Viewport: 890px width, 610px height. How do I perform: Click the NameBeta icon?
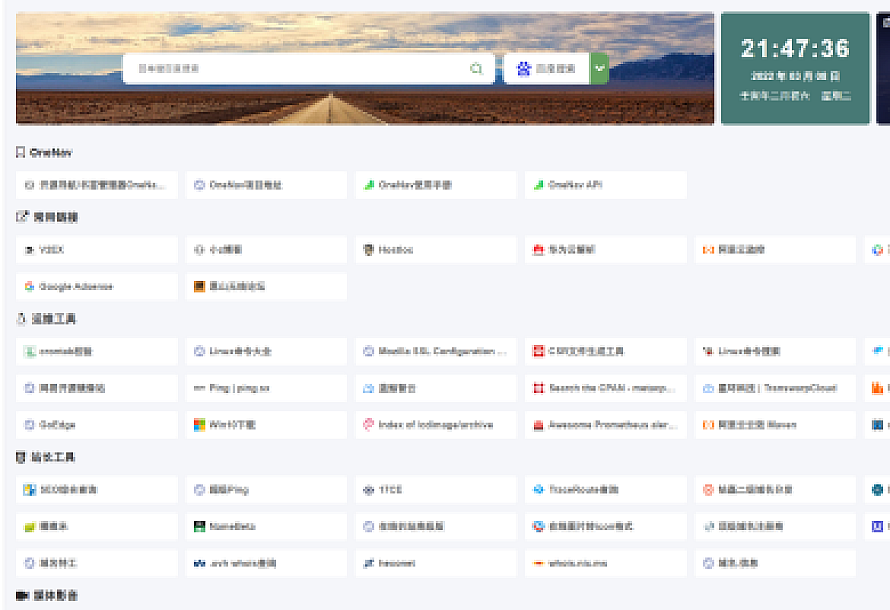pos(199,527)
